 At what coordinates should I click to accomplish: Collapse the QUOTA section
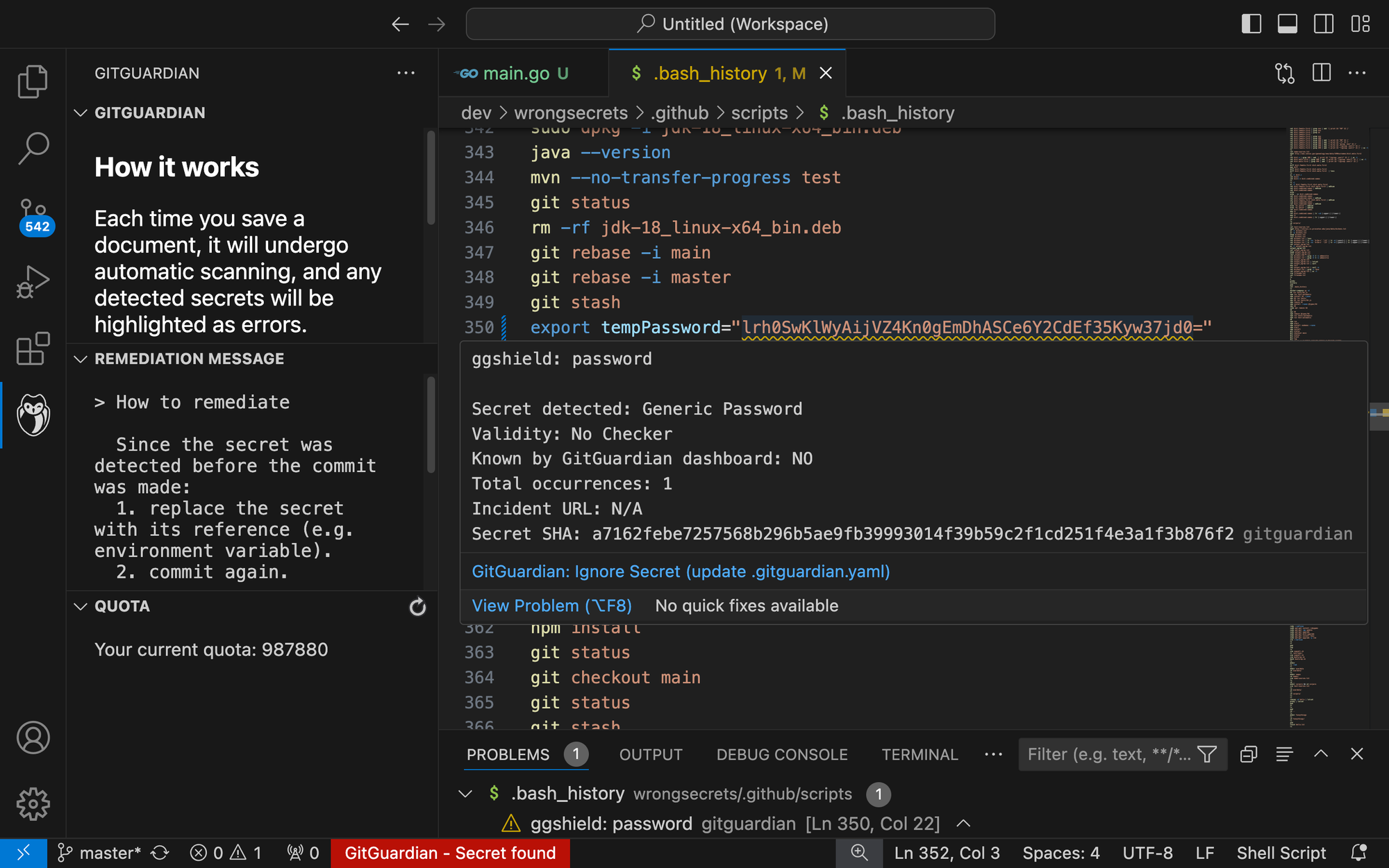click(x=80, y=606)
